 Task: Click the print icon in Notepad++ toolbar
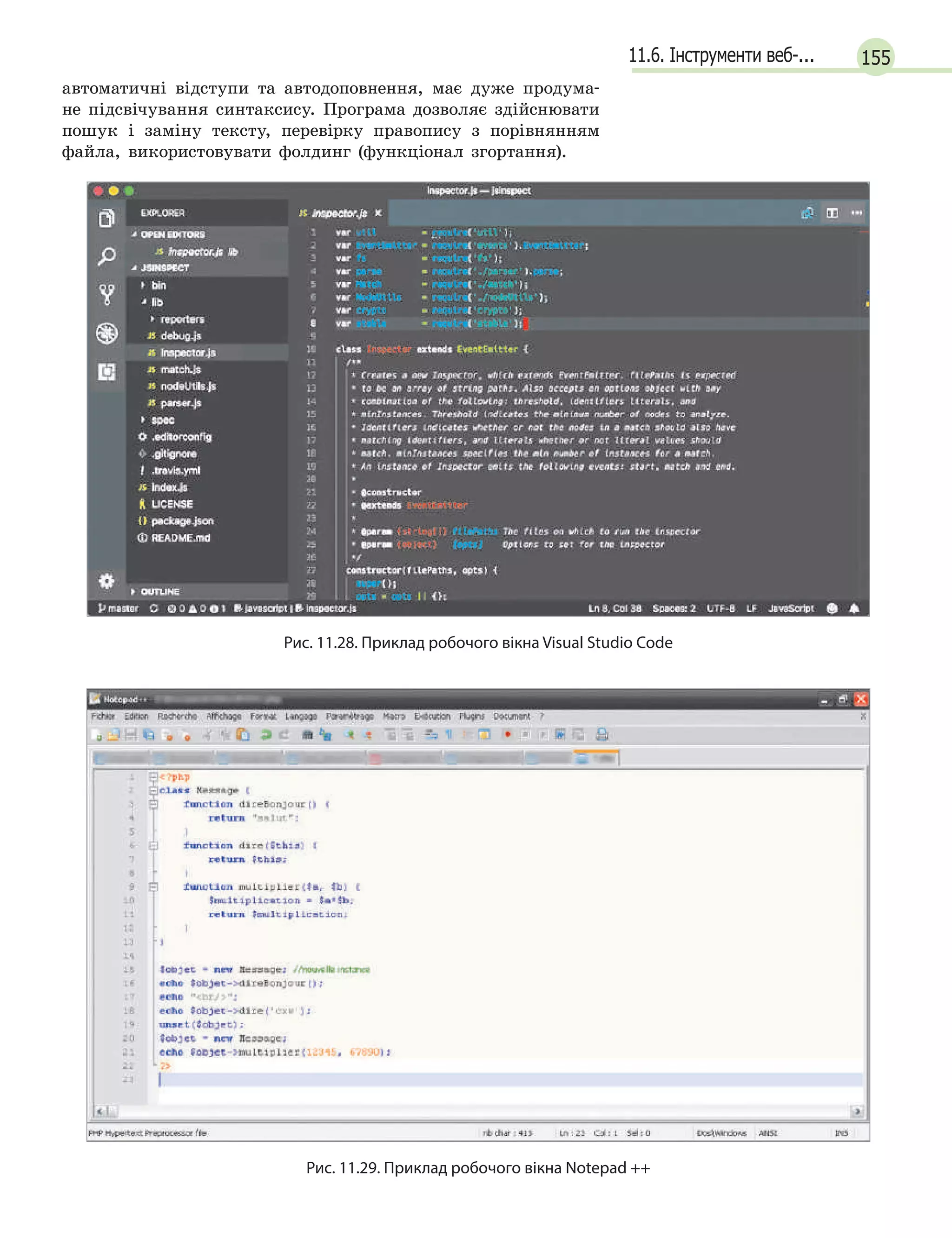coord(602,735)
